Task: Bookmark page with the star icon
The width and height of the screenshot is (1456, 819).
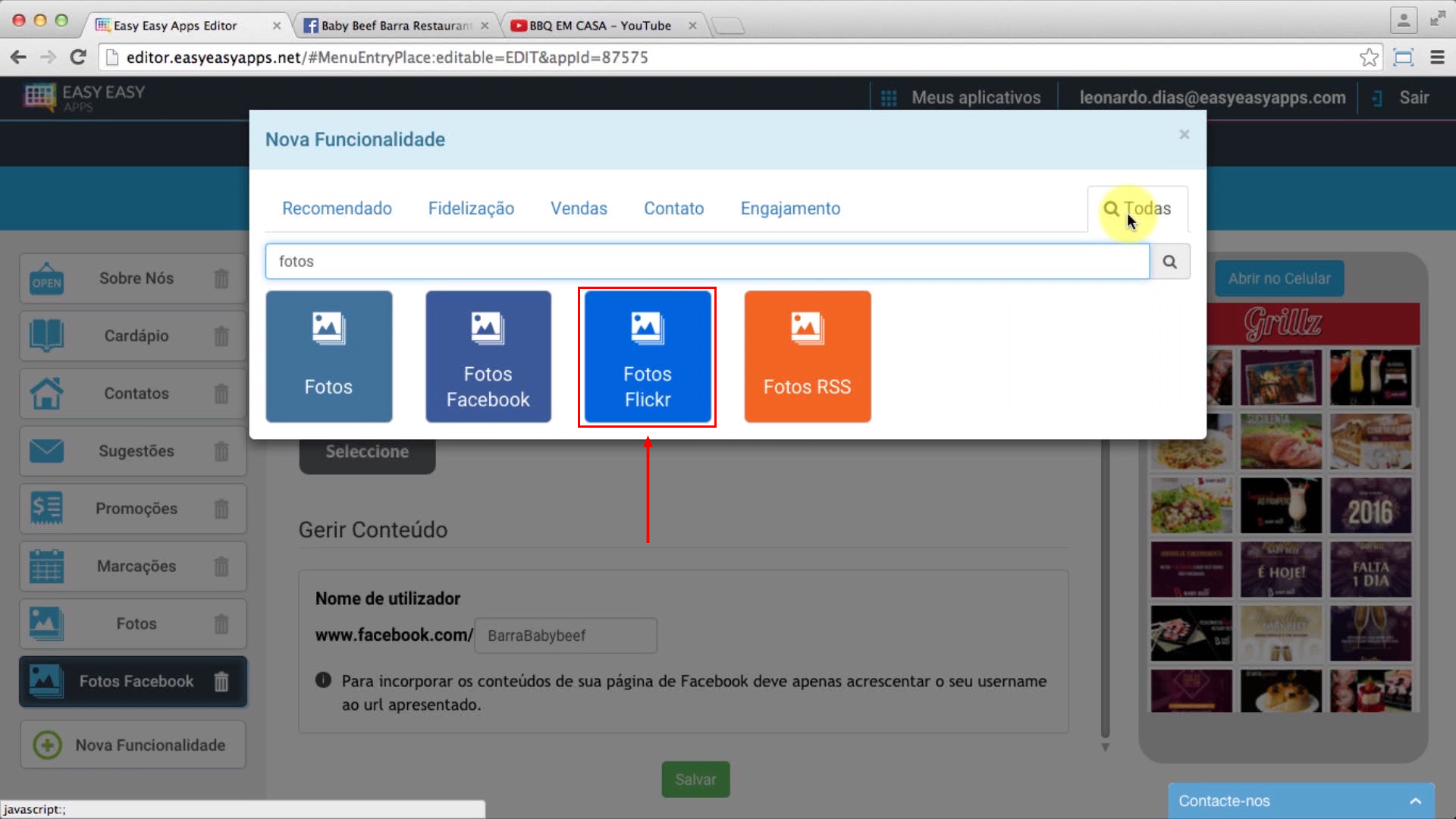Action: tap(1369, 58)
